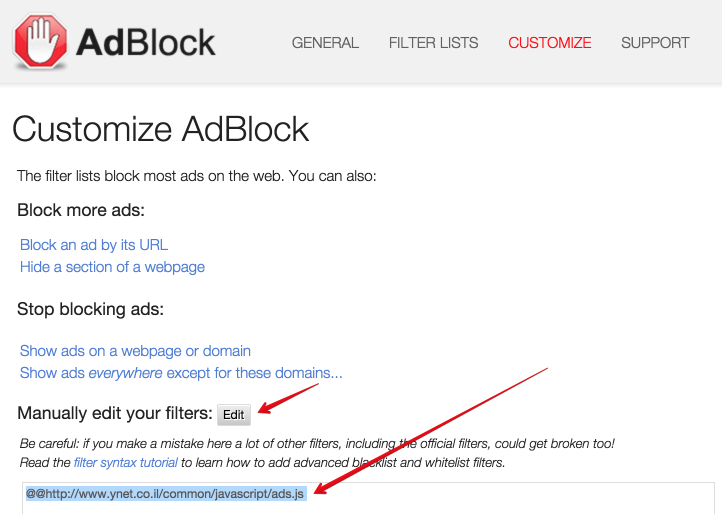Click the "Stop blocking ads:" heading
Image resolution: width=722 pixels, height=514 pixels.
[90, 309]
